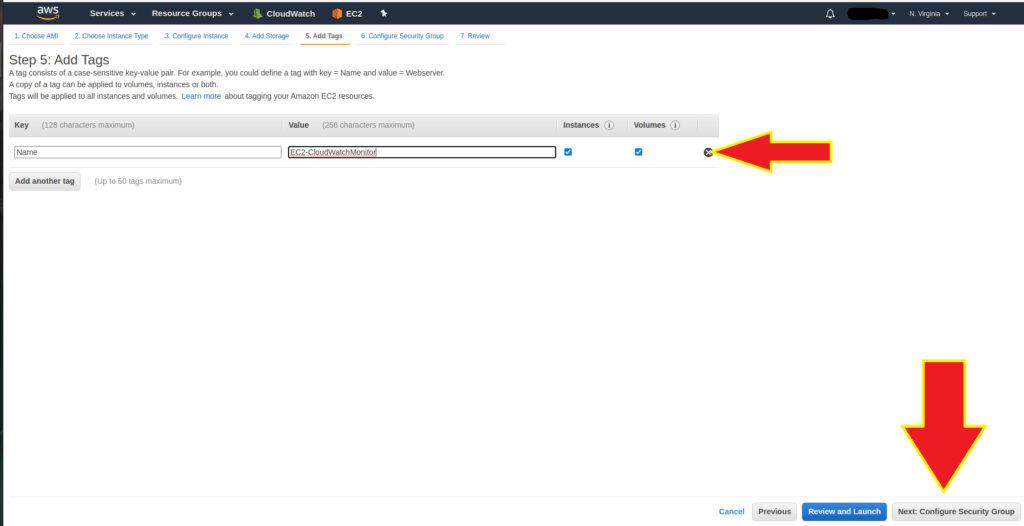This screenshot has width=1024, height=526.
Task: Remove the Name tag row
Action: pos(708,152)
